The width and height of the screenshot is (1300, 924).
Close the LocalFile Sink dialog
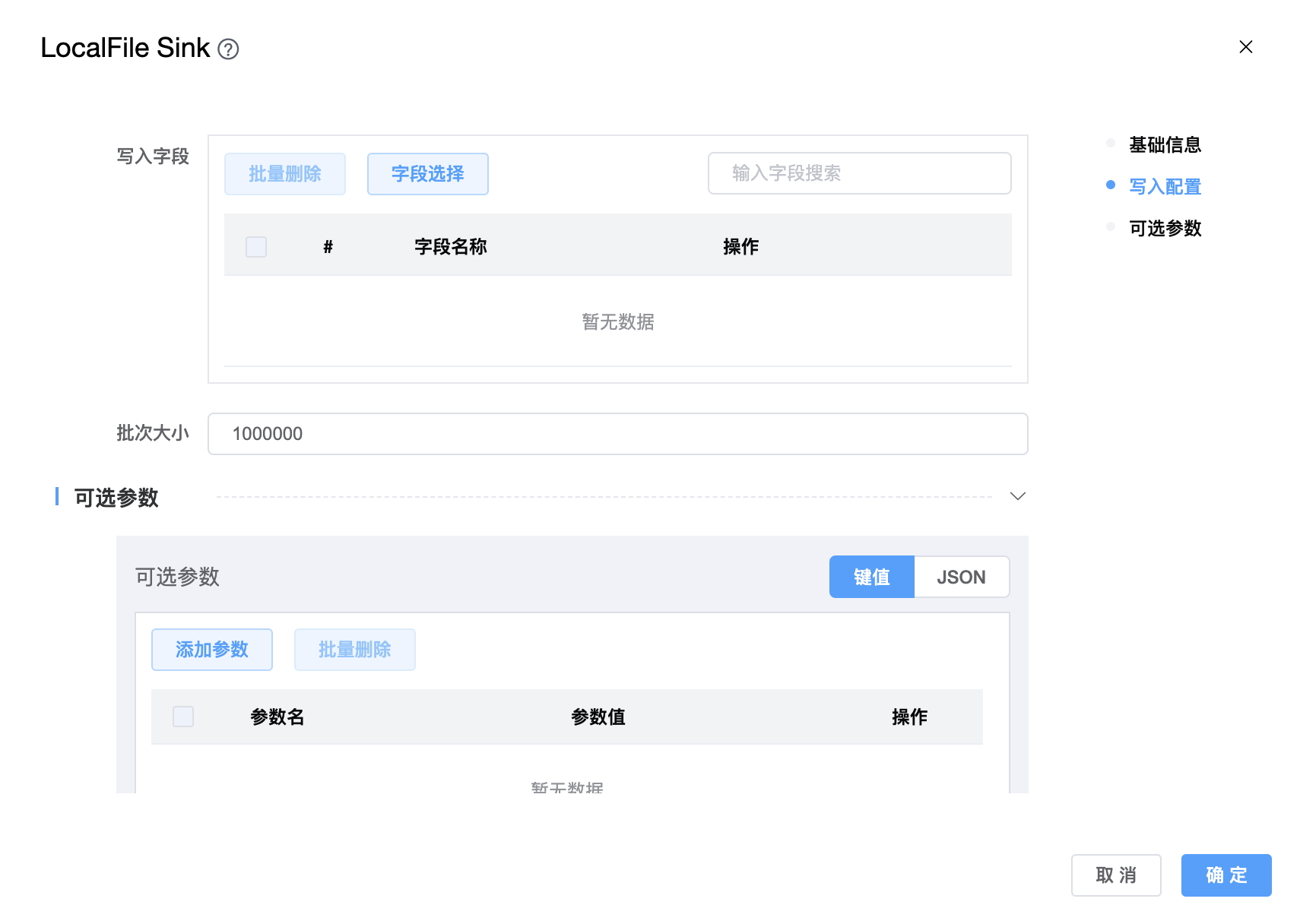click(x=1245, y=47)
